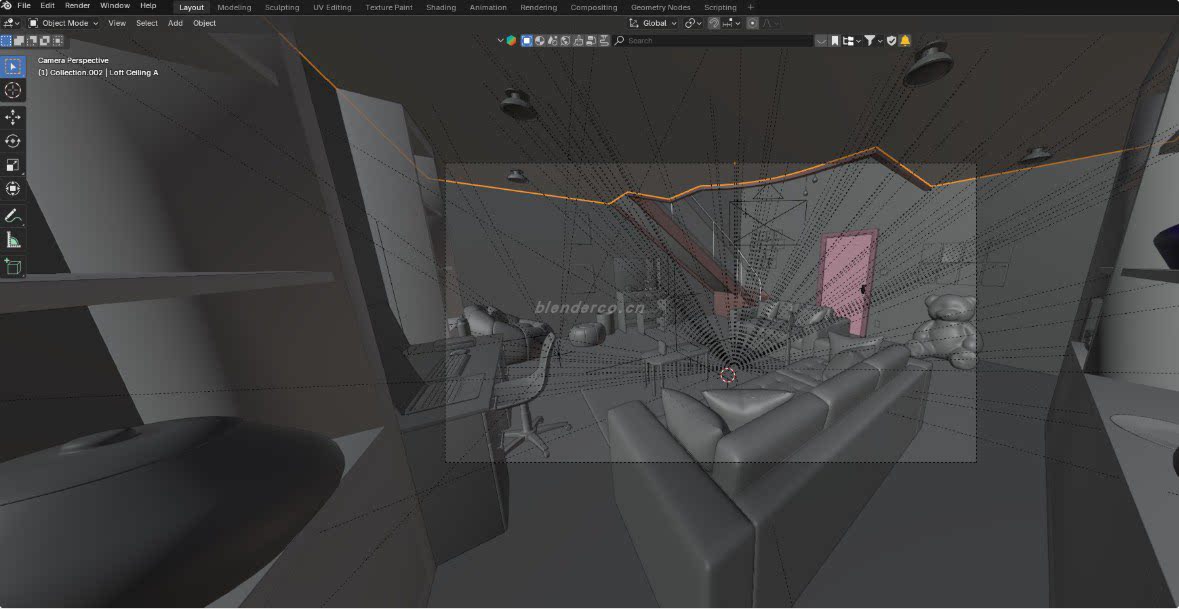The width and height of the screenshot is (1179, 609).
Task: Expand the outliner display mode cube dropdown
Action: point(507,41)
